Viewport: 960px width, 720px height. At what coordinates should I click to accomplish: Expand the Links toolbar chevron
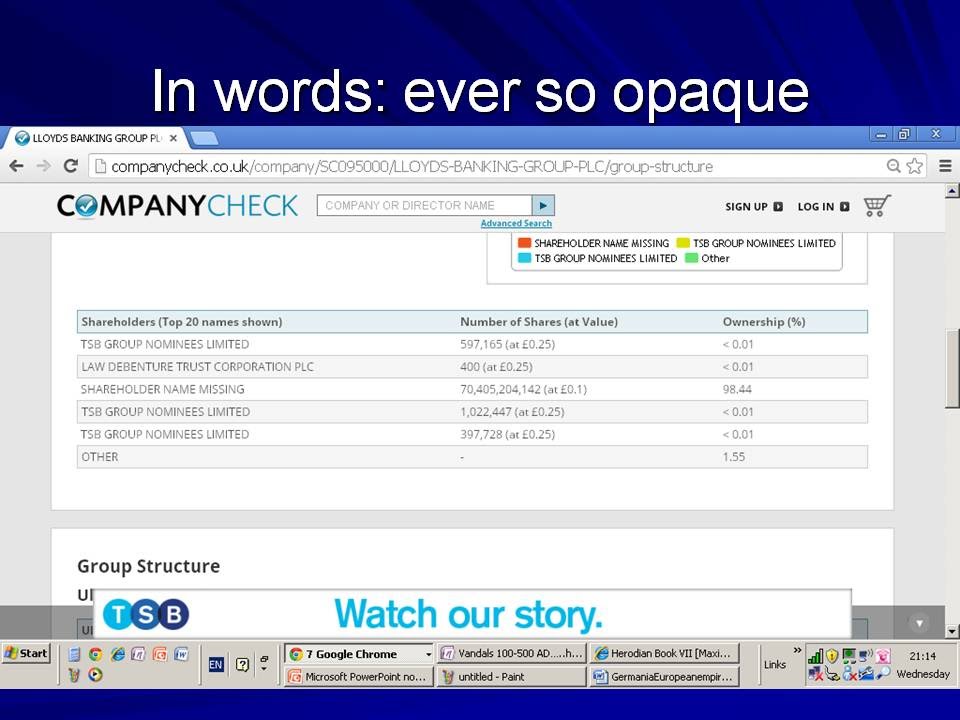(797, 650)
